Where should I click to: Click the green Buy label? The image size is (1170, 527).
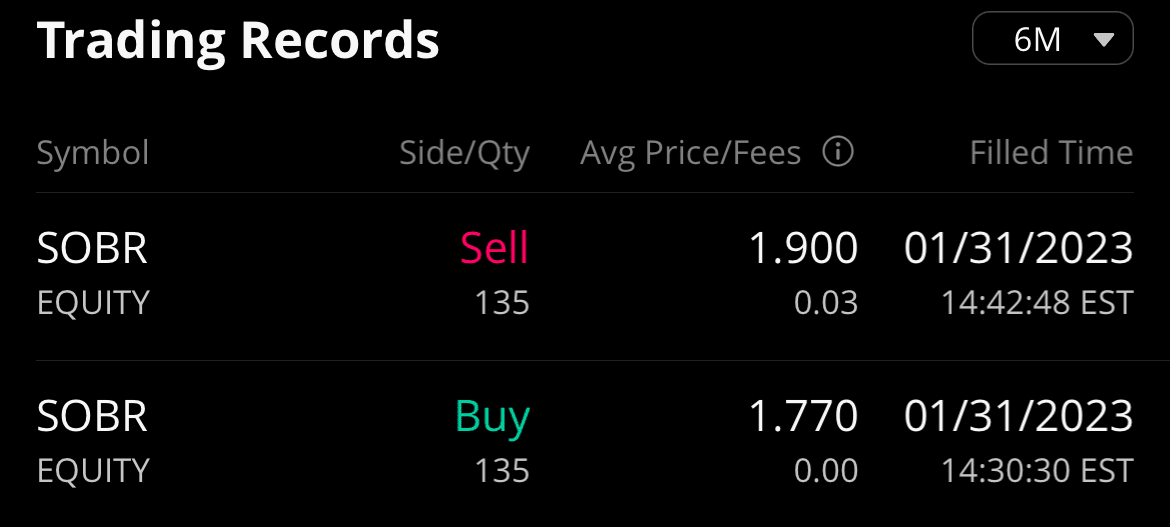(492, 416)
